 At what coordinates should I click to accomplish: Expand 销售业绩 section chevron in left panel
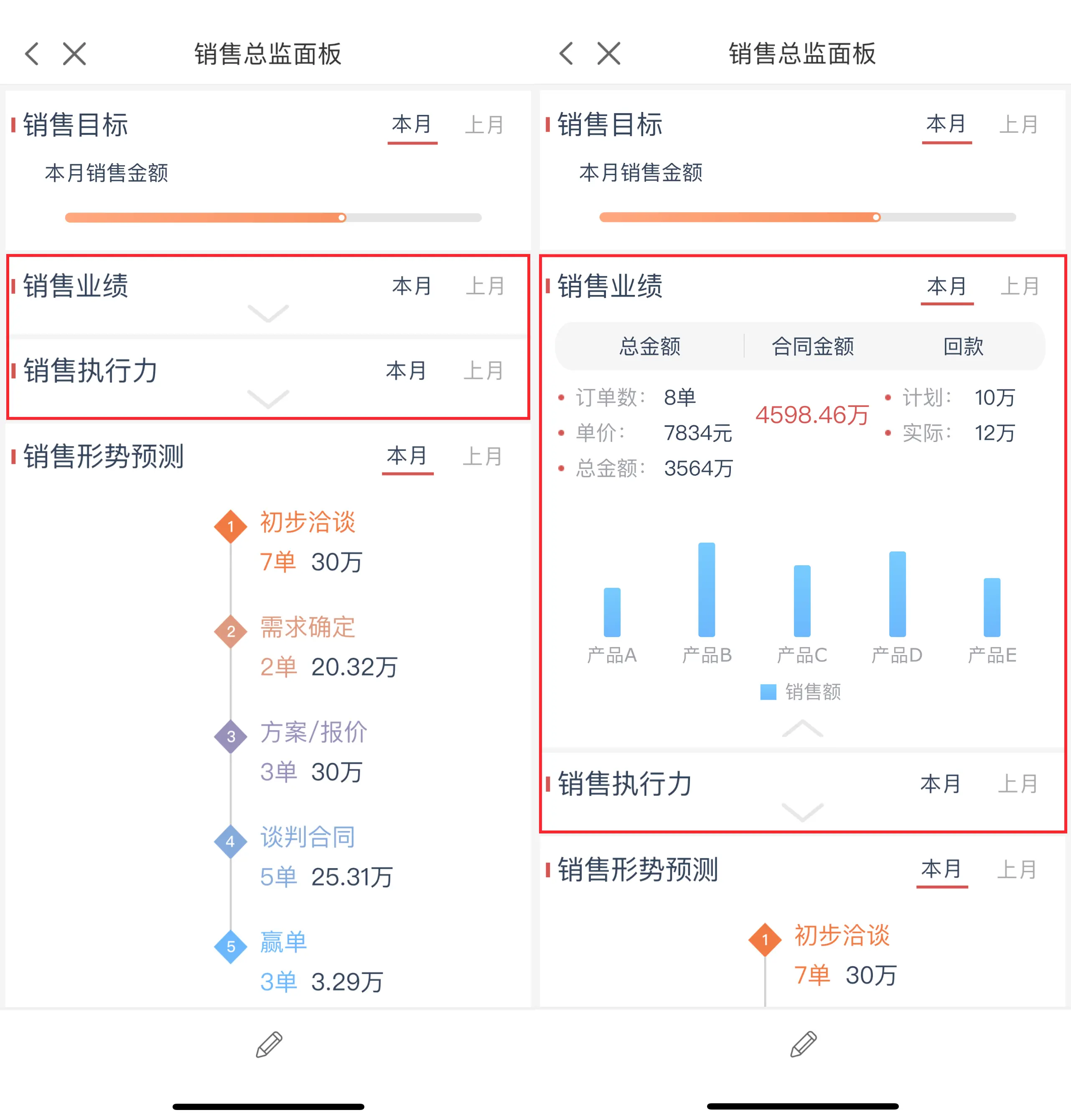pos(268,313)
